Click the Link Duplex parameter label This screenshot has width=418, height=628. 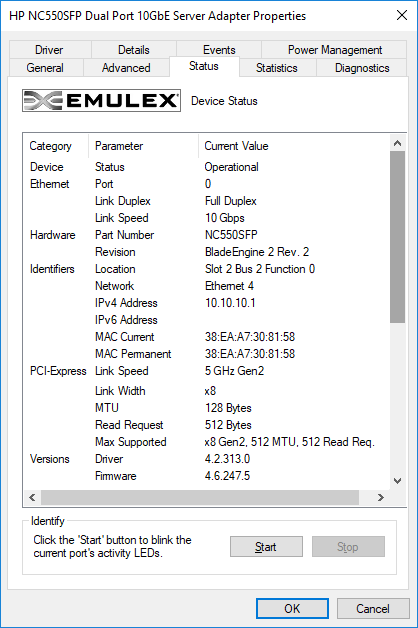(123, 201)
